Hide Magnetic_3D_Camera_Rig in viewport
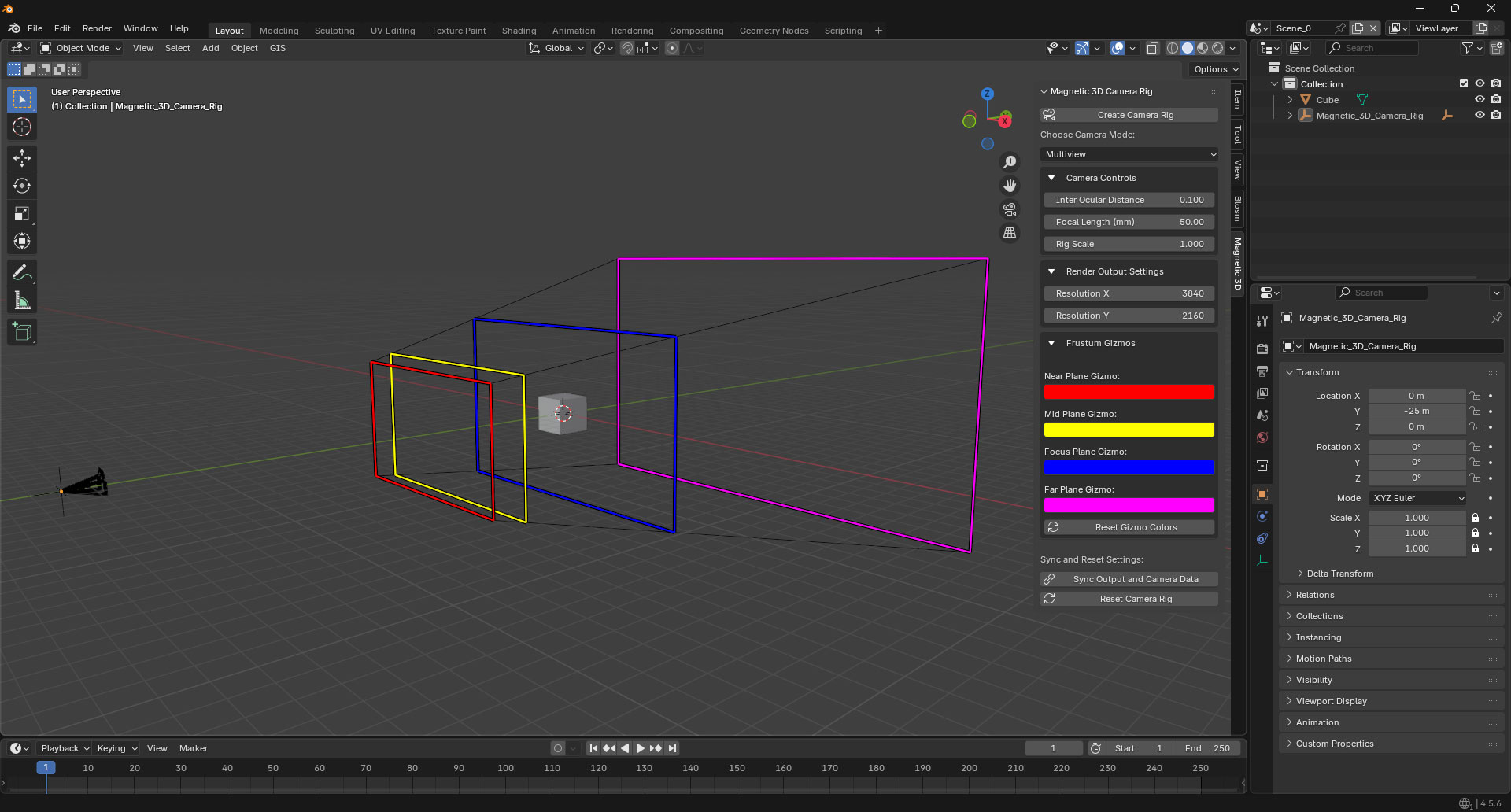The height and width of the screenshot is (812, 1511). pyautogui.click(x=1480, y=115)
